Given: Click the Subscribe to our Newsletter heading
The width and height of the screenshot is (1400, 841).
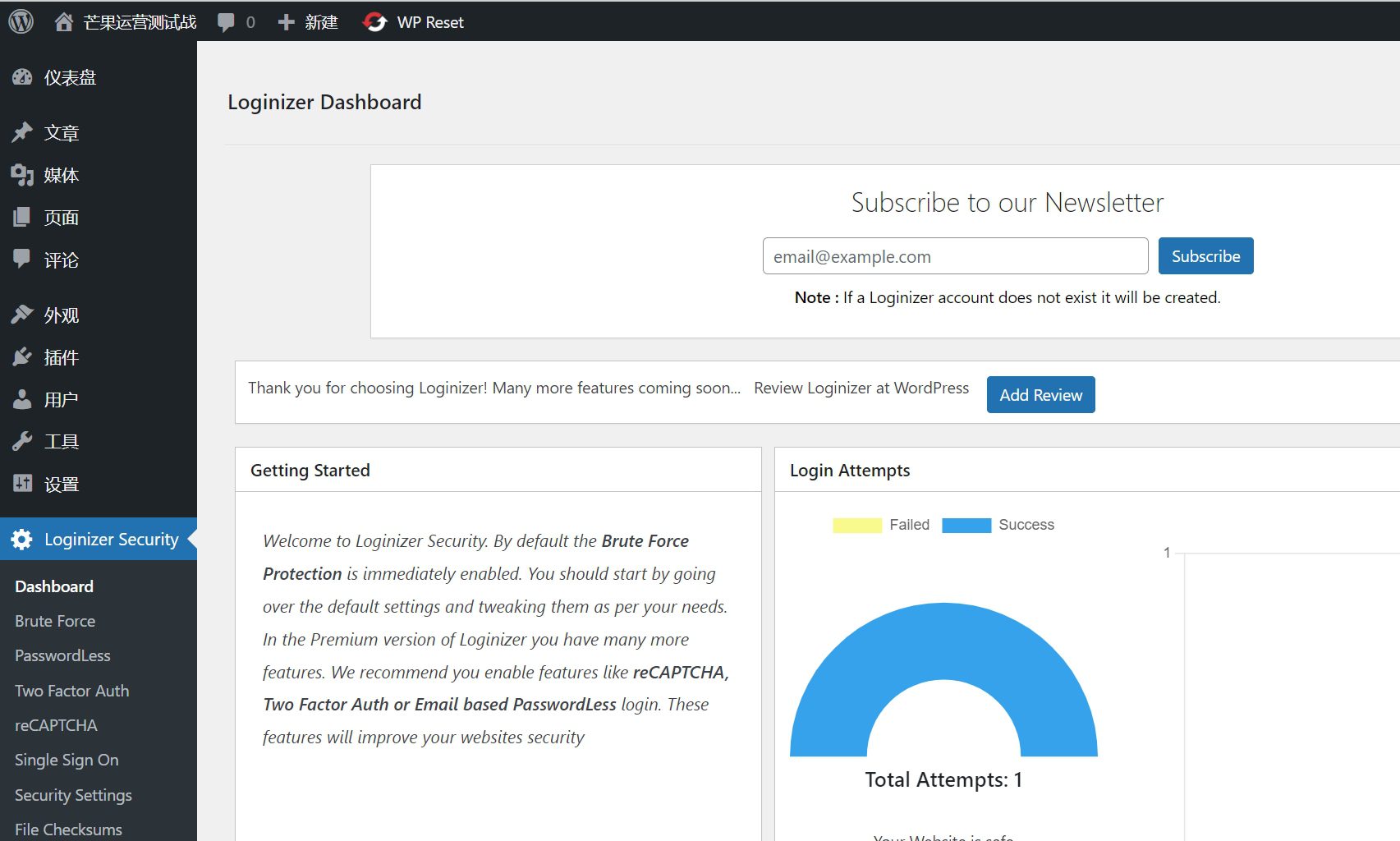Looking at the screenshot, I should (1008, 202).
